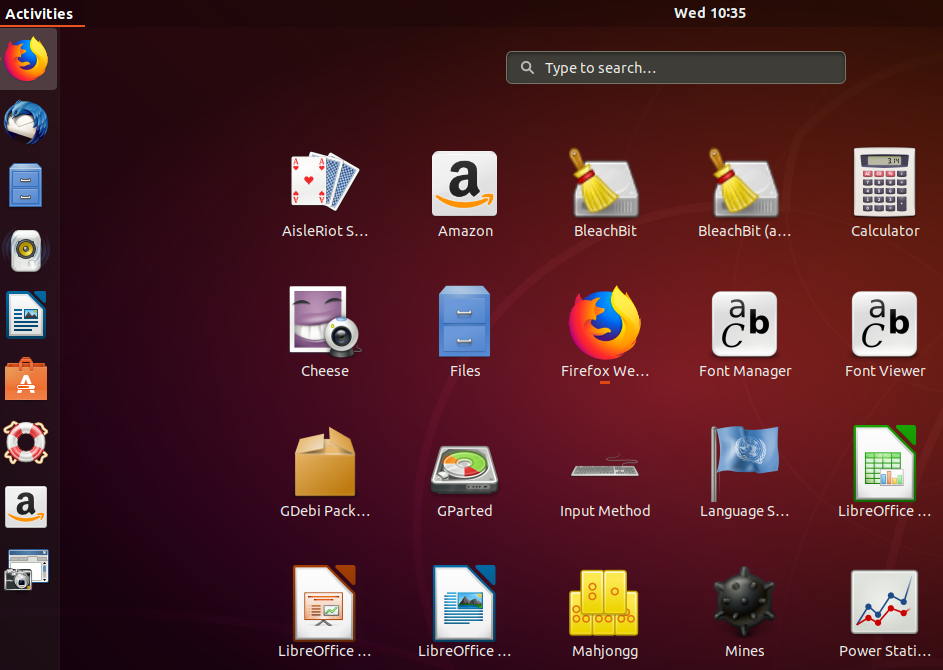Launch Rhythmbox speaker icon in dock
Viewport: 943px width, 670px height.
tap(26, 250)
